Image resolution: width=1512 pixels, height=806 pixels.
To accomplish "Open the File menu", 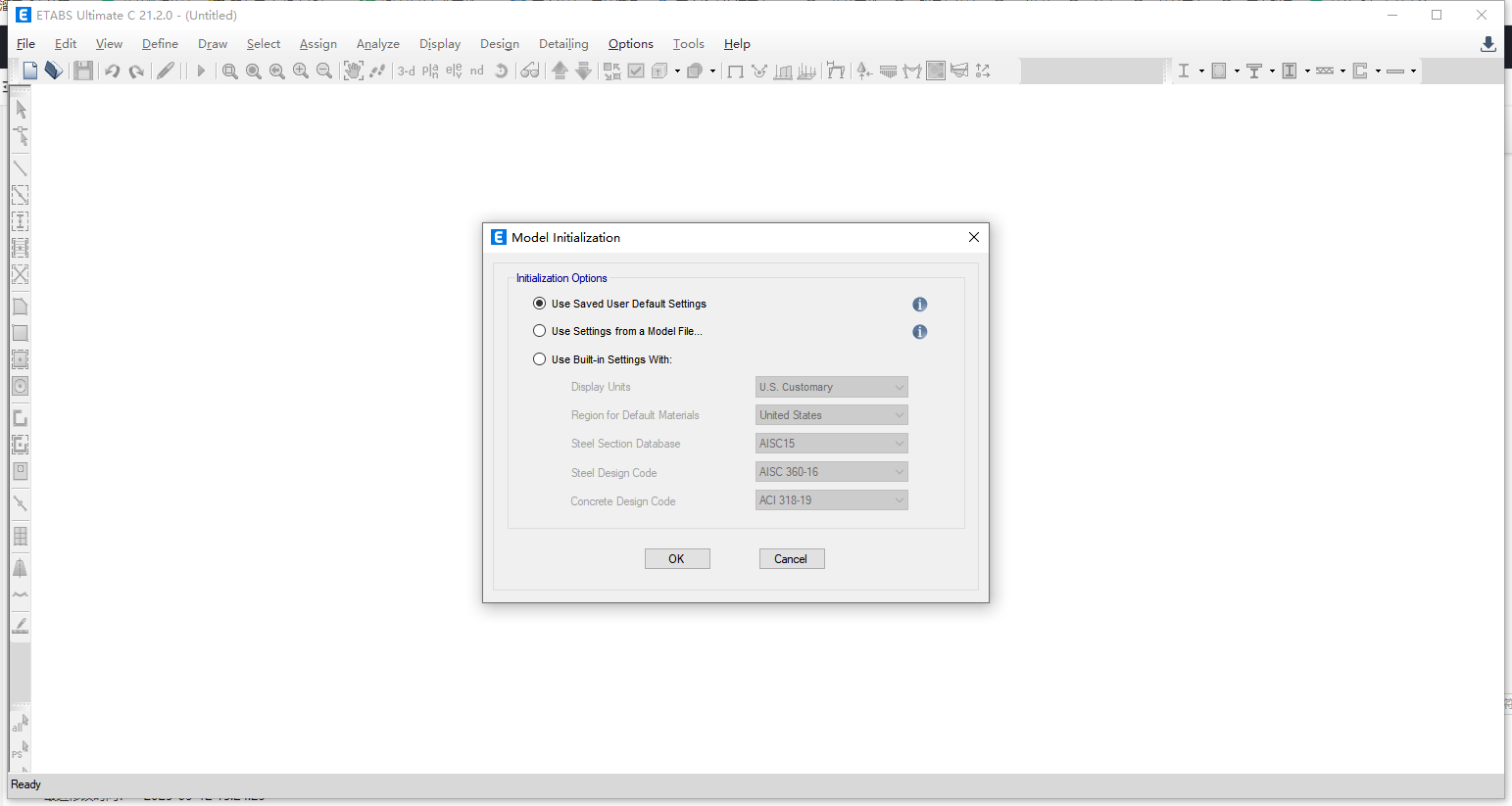I will click(26, 44).
